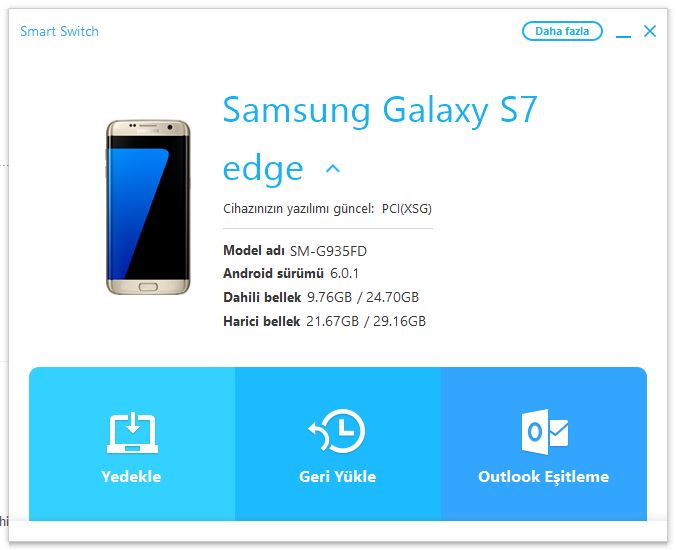The image size is (676, 550).
Task: Click the Yedekle backup laptop icon
Action: click(x=132, y=432)
